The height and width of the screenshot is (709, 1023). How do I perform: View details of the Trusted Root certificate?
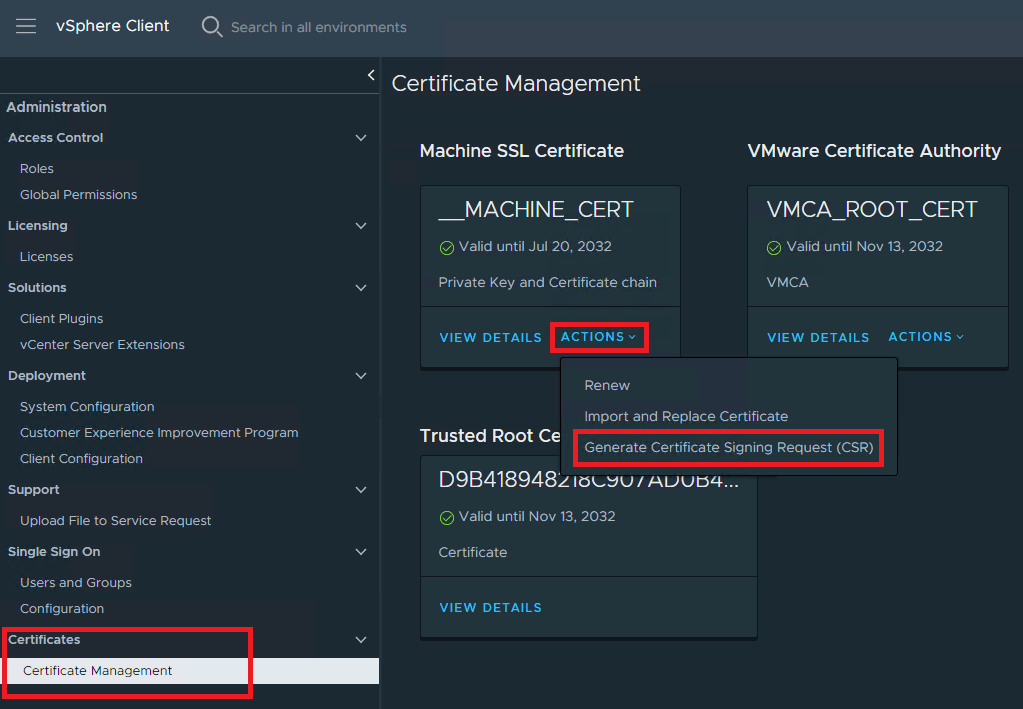coord(490,608)
